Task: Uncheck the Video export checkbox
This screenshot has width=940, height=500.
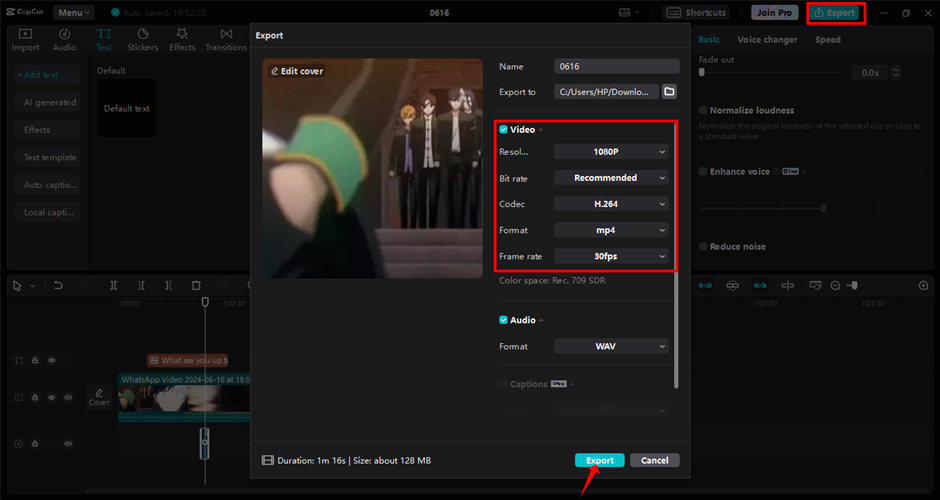Action: pos(504,129)
